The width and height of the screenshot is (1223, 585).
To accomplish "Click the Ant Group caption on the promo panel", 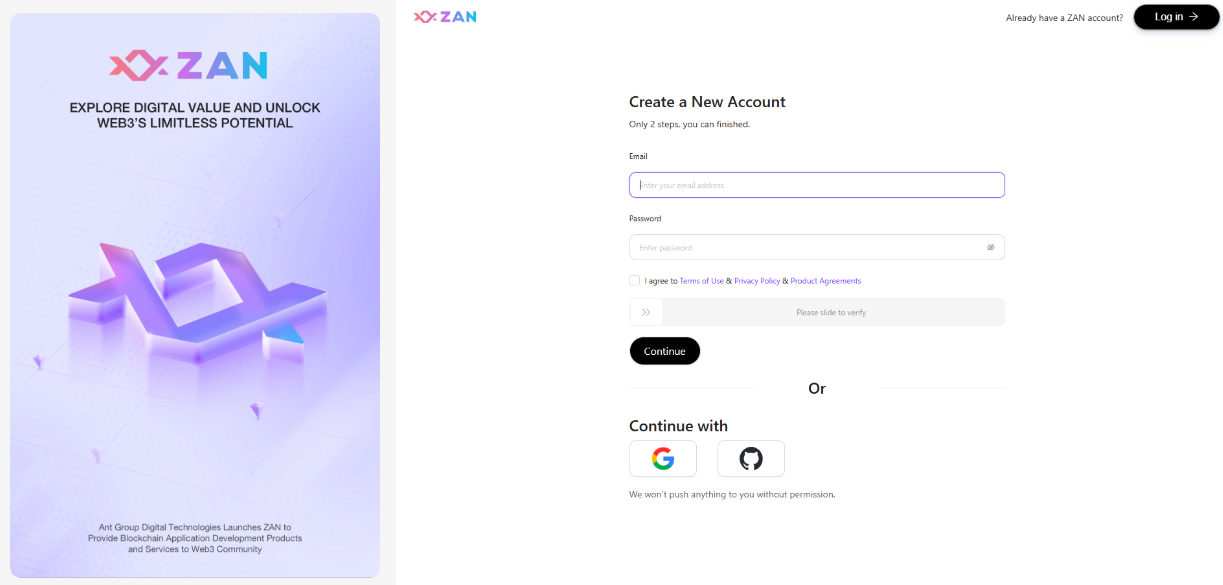I will pos(195,538).
